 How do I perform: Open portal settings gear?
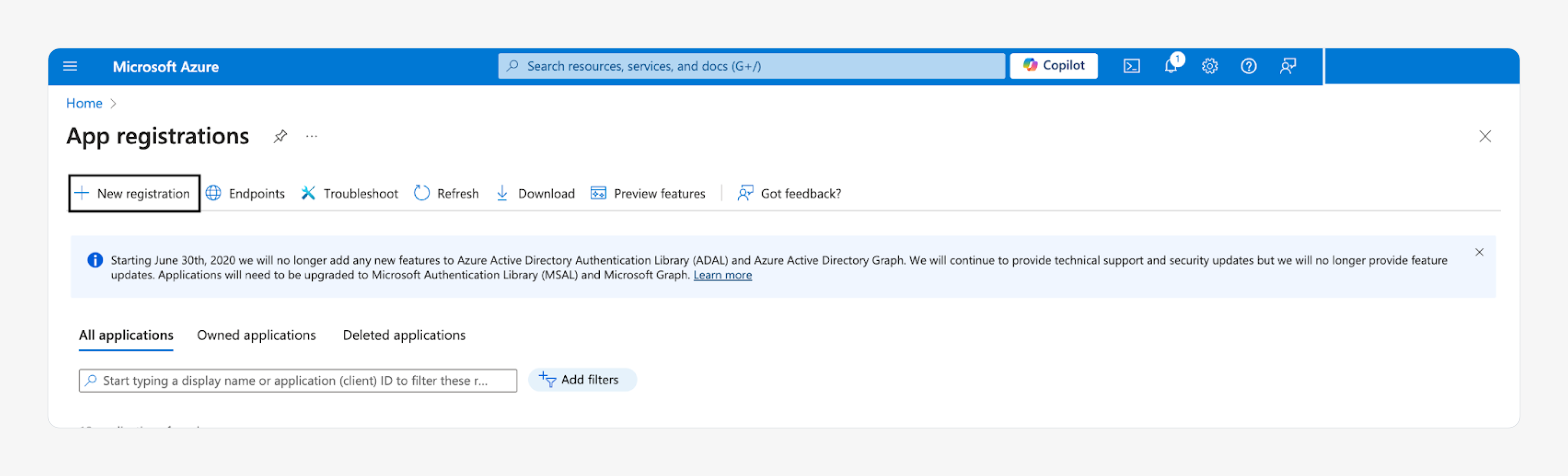(1209, 66)
